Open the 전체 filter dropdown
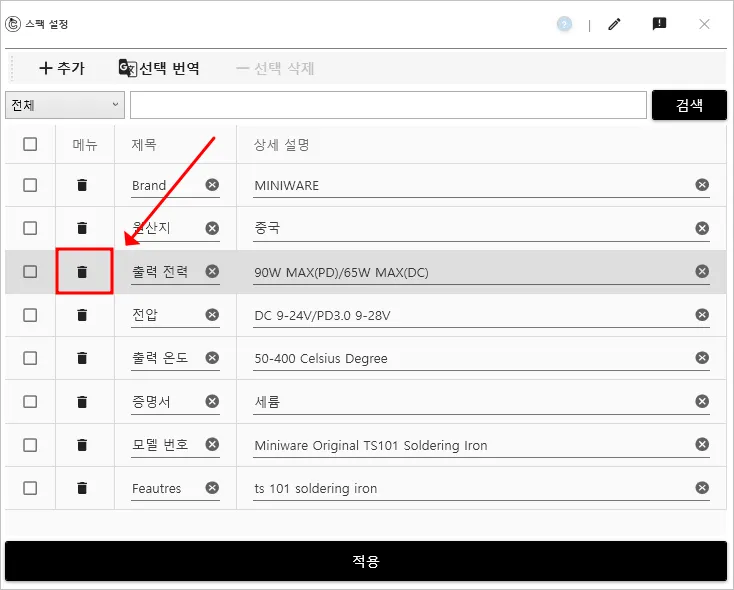 point(65,105)
